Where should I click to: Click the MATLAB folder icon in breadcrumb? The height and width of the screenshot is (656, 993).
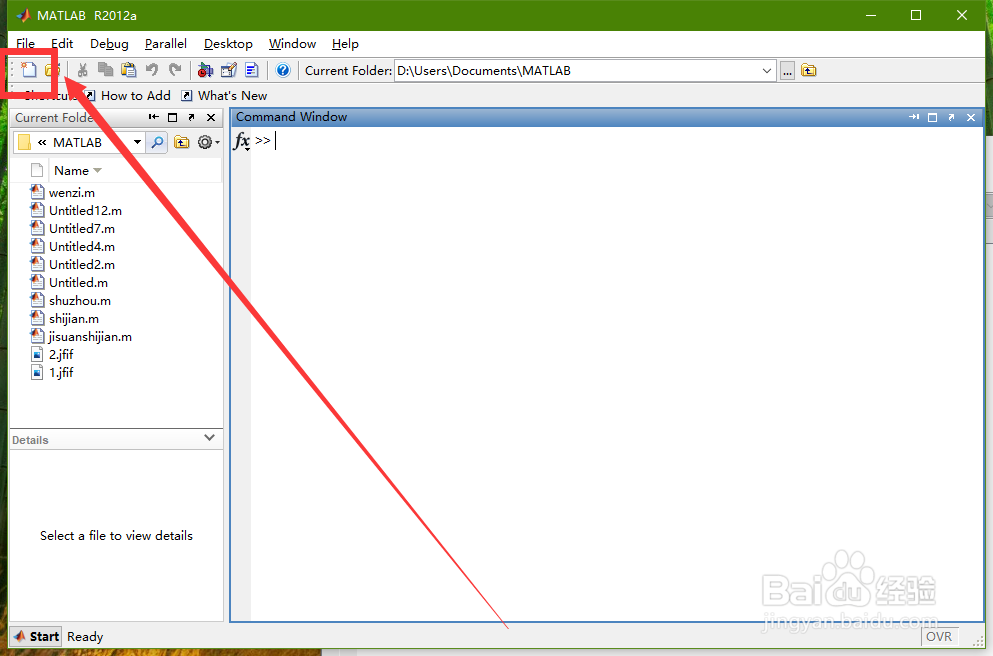(x=24, y=142)
